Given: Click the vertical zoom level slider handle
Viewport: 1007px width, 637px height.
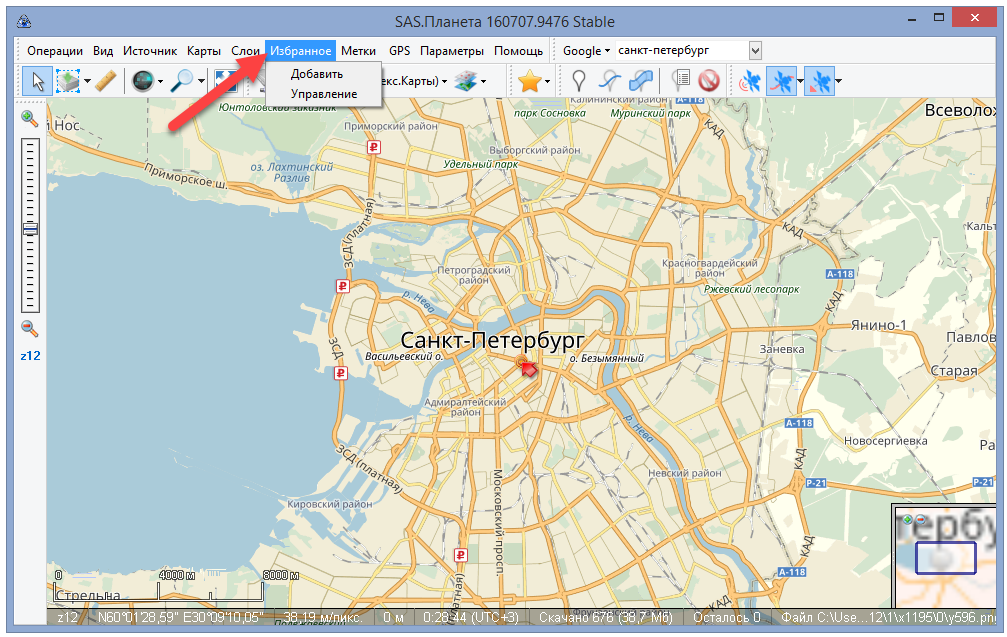Looking at the screenshot, I should (30, 229).
